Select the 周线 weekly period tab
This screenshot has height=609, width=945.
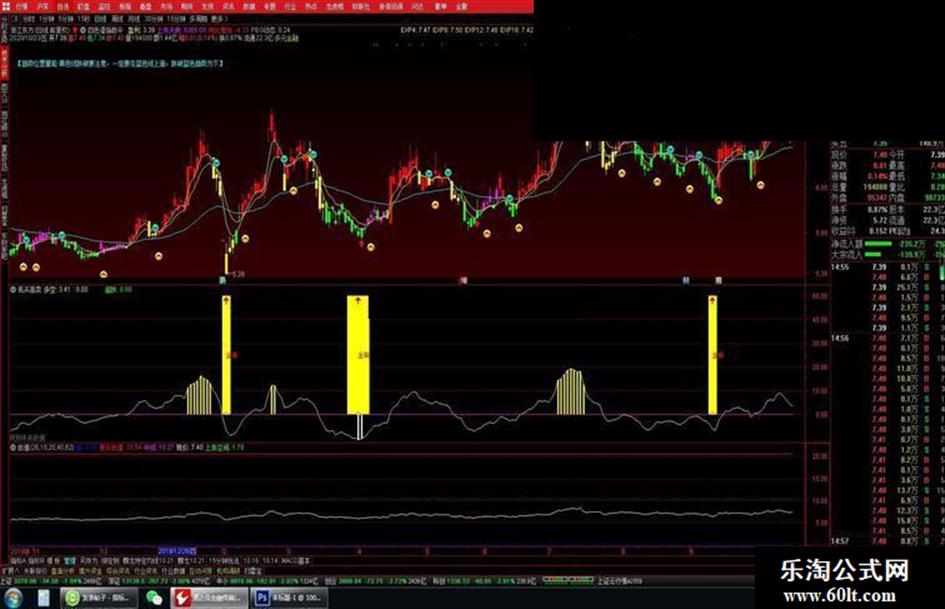[116, 19]
